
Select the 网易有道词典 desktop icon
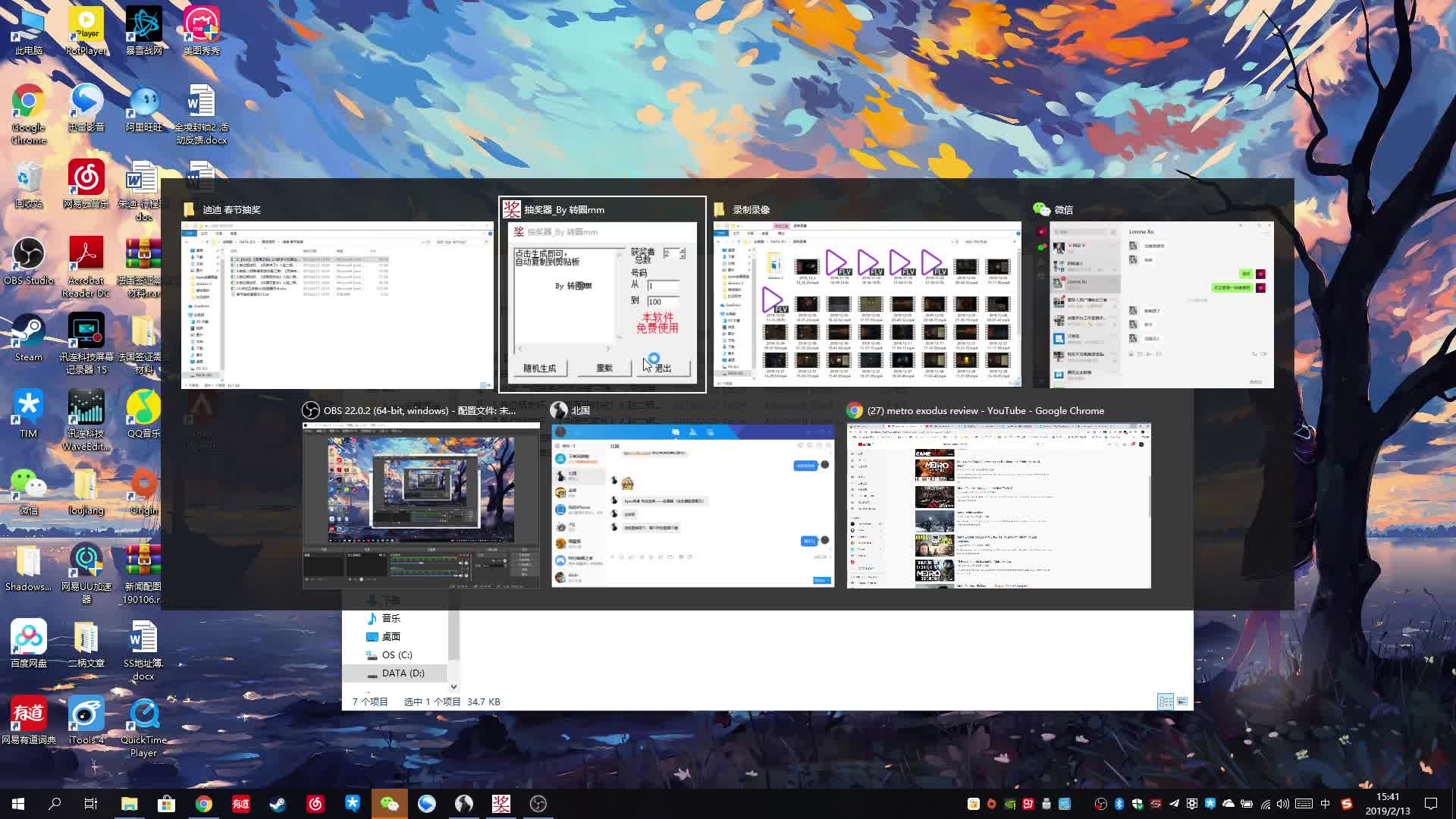tap(29, 721)
